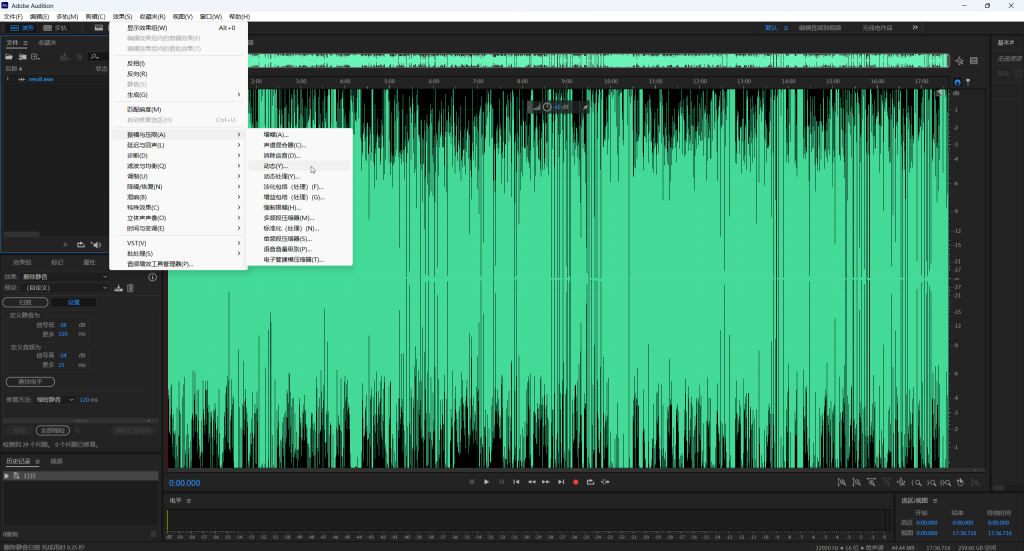Open the Effects (效果) menu in menu bar
Viewport: 1024px width, 551px height.
[122, 16]
